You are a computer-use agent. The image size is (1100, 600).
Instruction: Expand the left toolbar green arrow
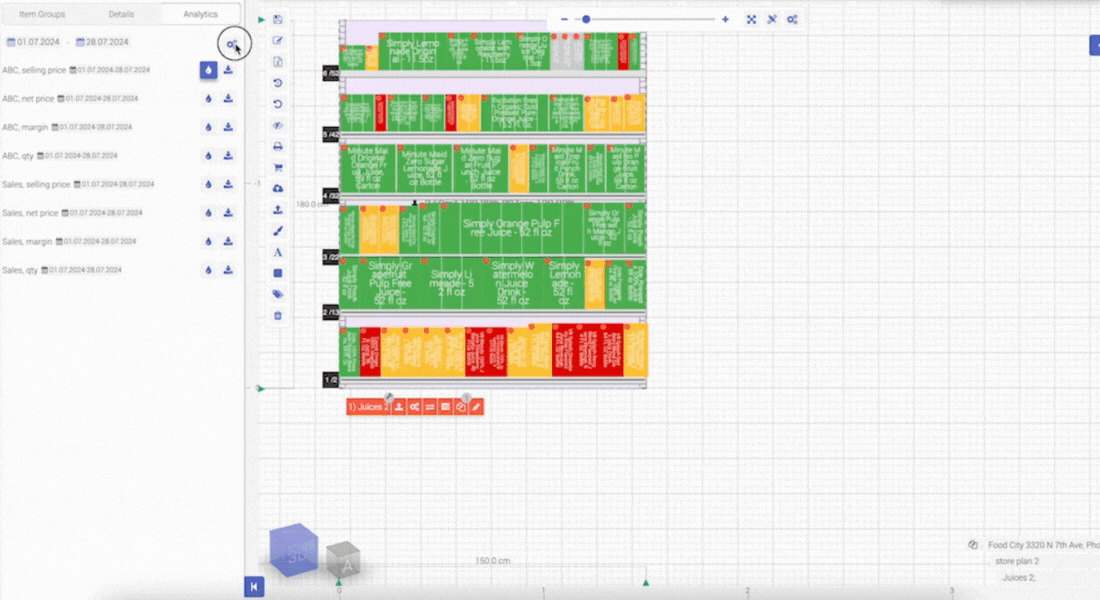pyautogui.click(x=261, y=20)
